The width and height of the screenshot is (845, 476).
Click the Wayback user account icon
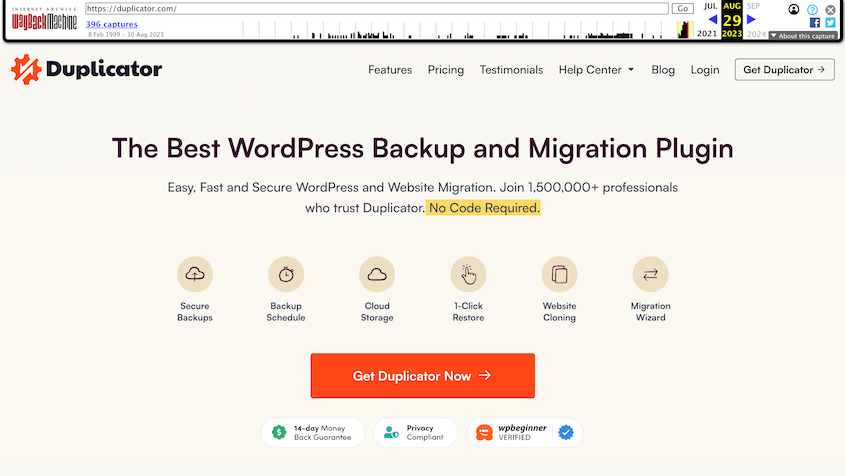[x=793, y=9]
